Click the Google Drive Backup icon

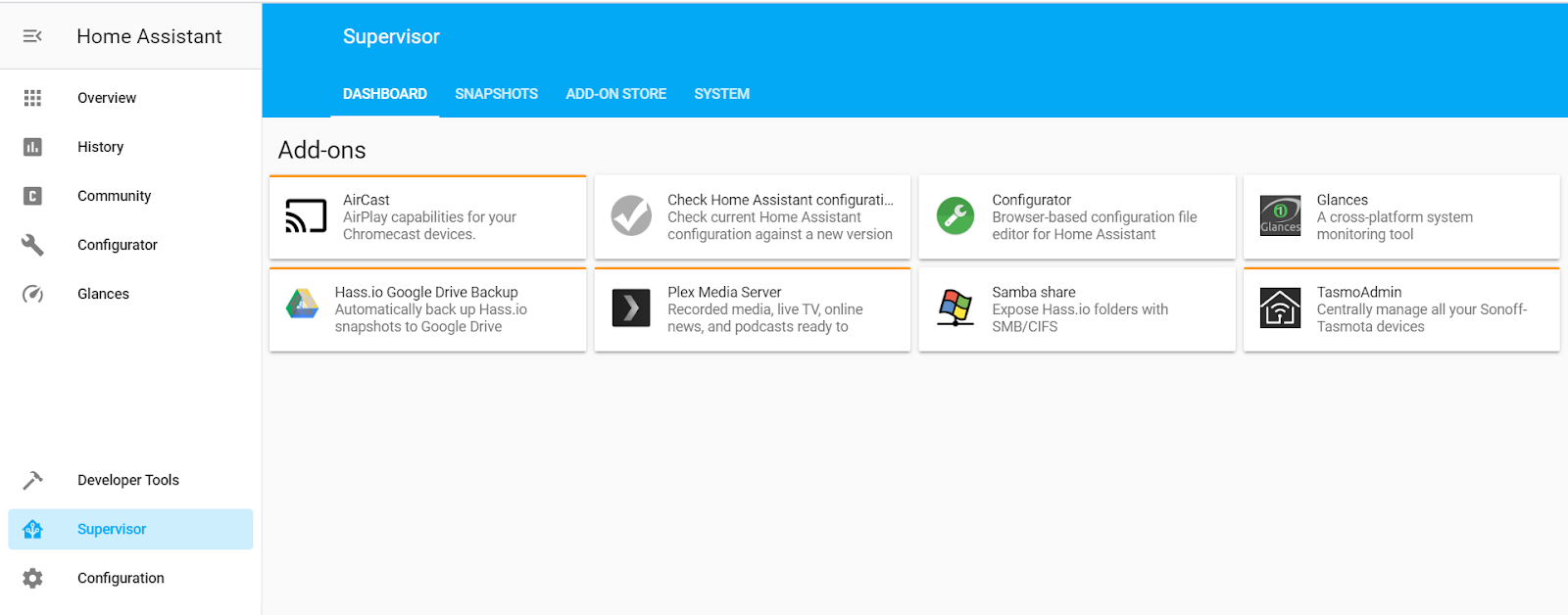[302, 305]
